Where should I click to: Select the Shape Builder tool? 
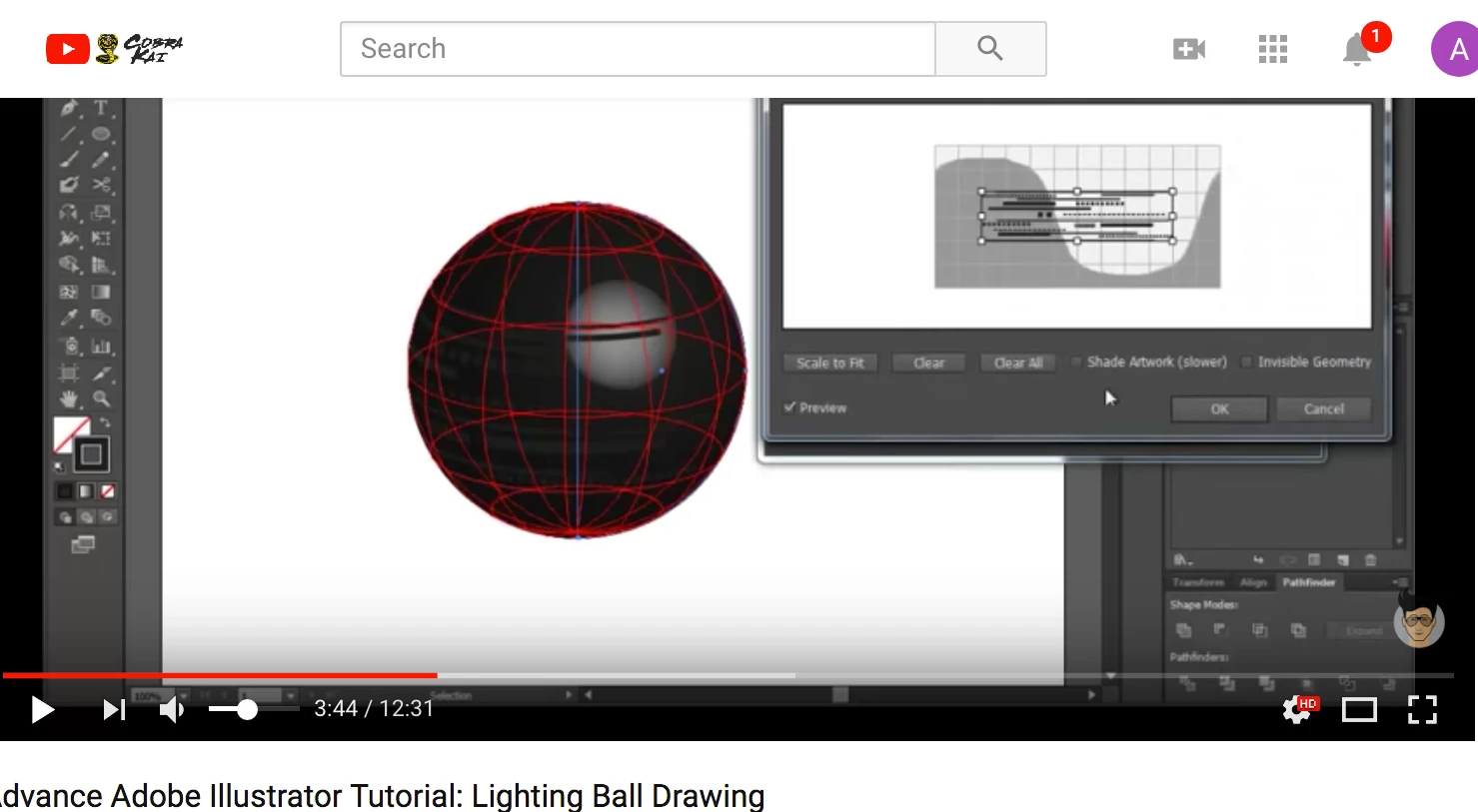click(69, 265)
